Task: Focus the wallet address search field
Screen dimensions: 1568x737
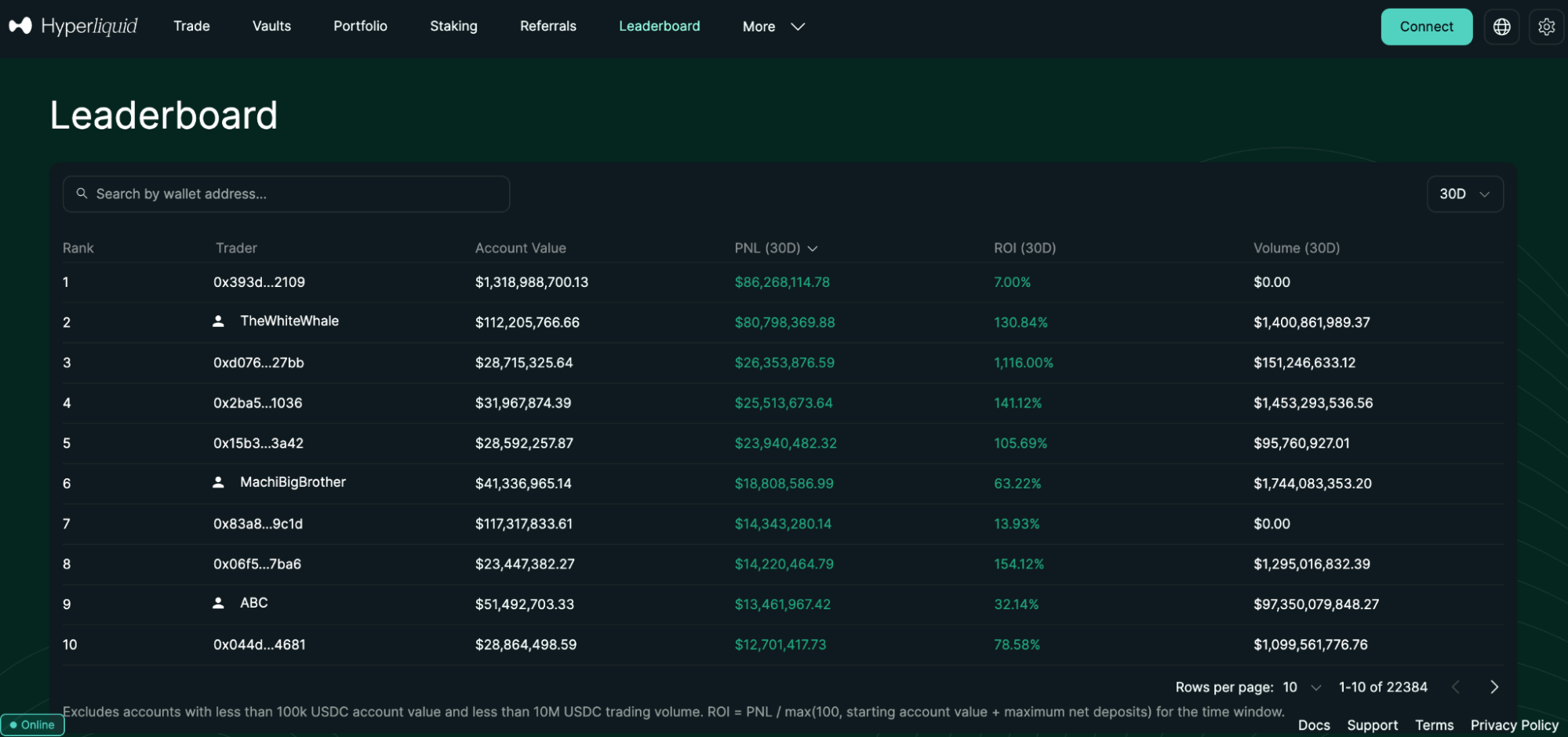Action: click(x=286, y=194)
